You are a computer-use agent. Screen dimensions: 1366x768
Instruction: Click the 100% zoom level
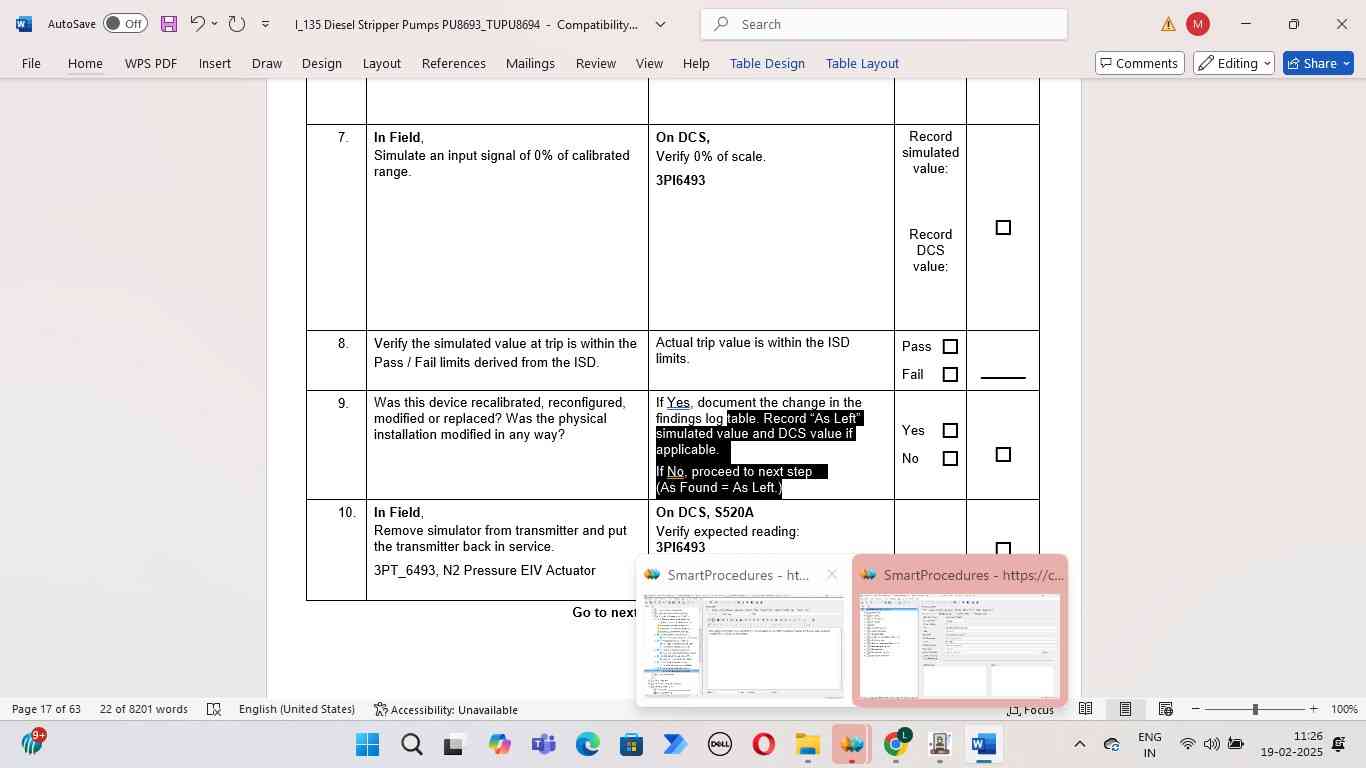point(1345,709)
